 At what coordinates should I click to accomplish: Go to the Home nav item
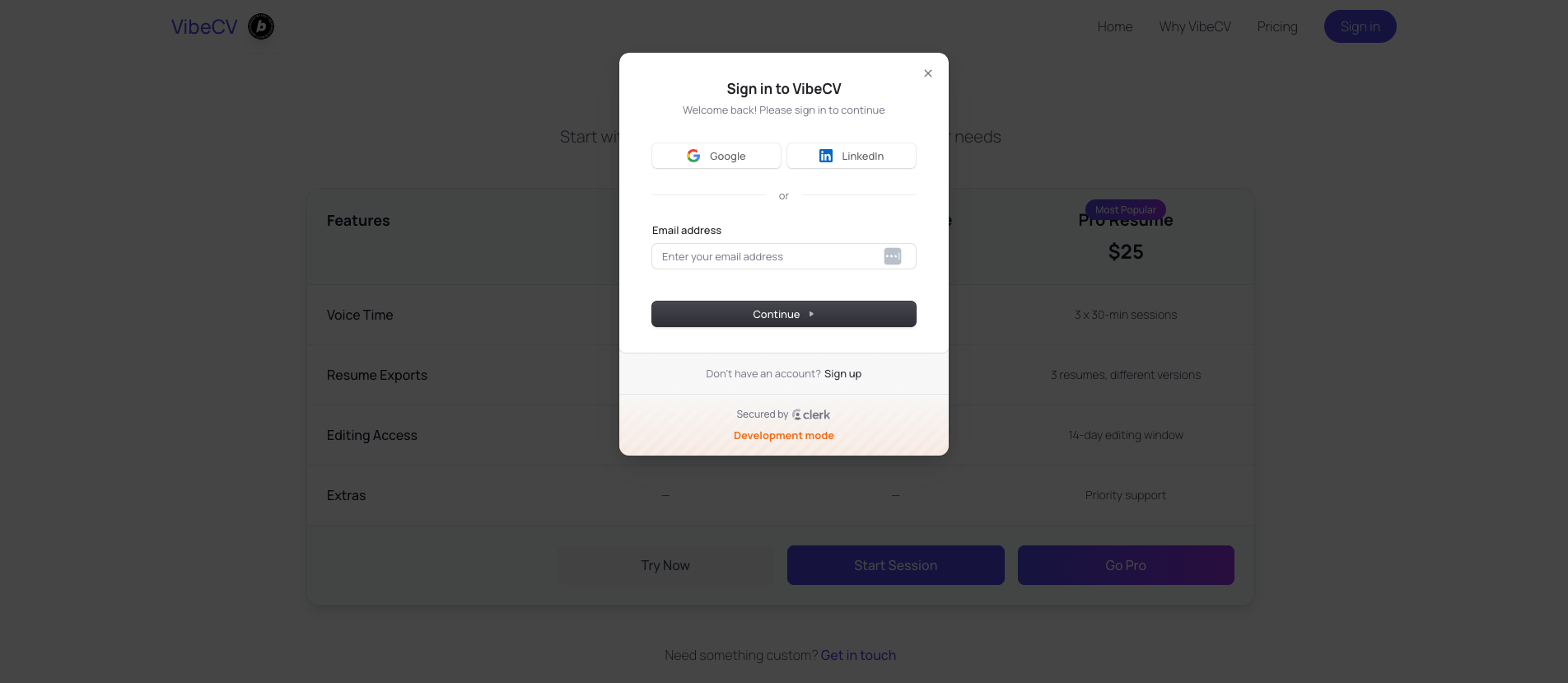pos(1114,26)
